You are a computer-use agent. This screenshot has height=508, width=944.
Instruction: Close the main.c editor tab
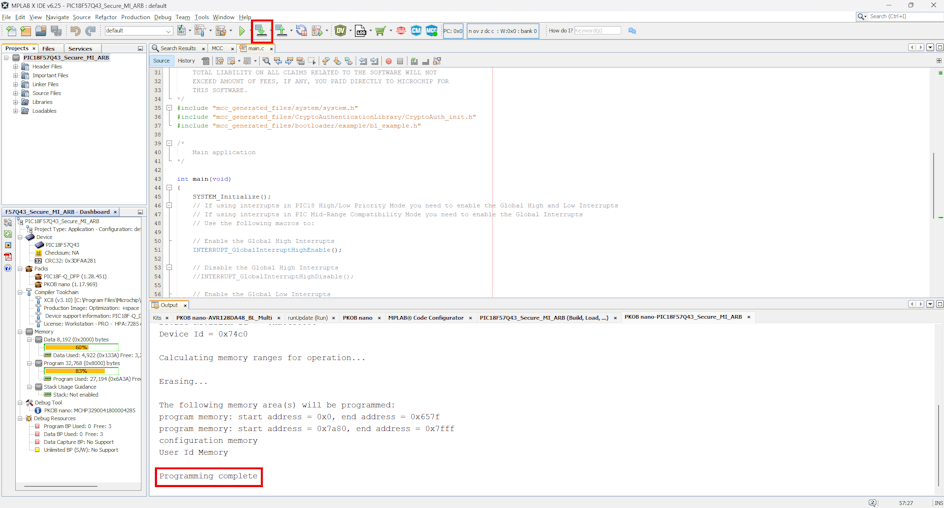pos(271,48)
